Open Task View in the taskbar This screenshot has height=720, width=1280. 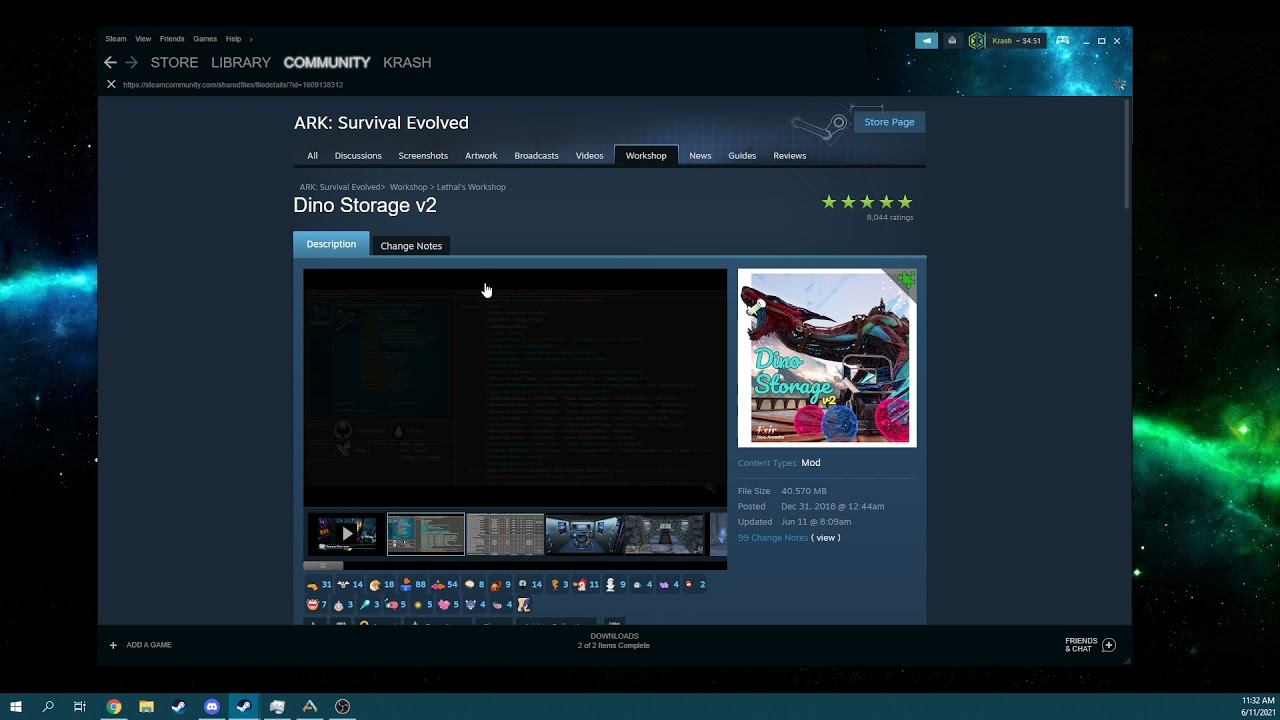point(80,706)
